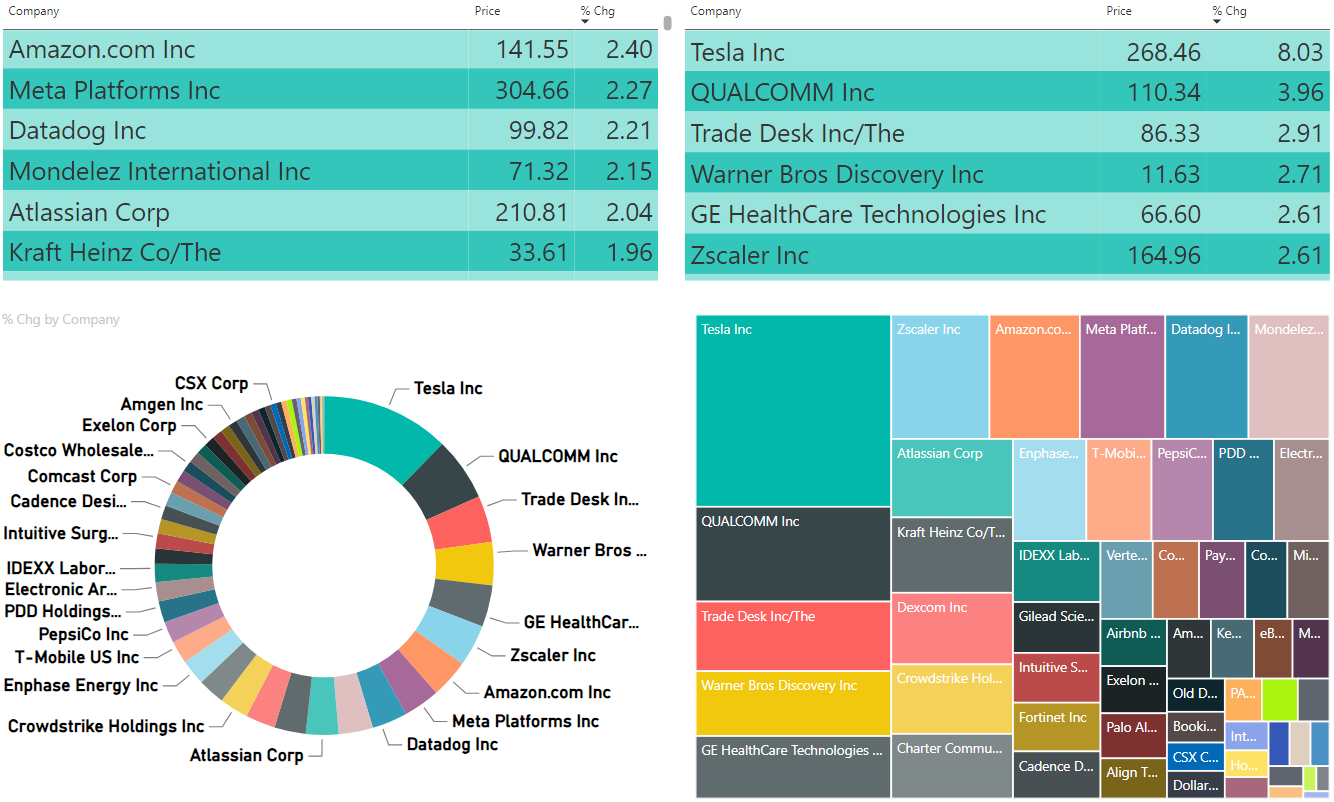
Task: Sort right table by Company column header
Action: (x=716, y=11)
